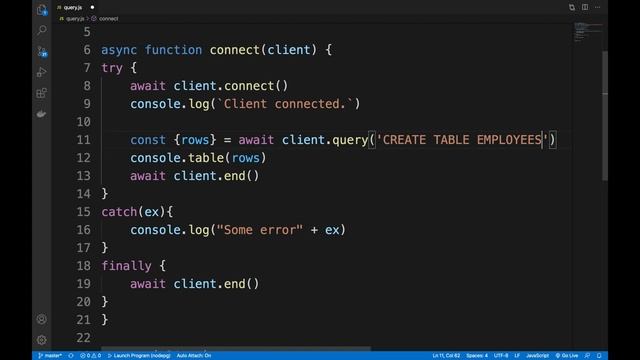640x360 pixels.
Task: Click the 'finally' keyword on line 18
Action: point(126,266)
